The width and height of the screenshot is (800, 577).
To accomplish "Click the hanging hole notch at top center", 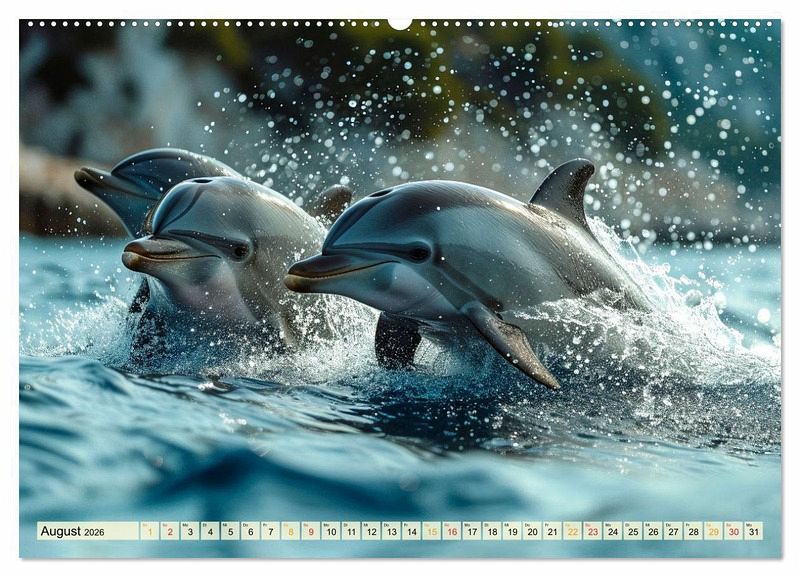I will [x=400, y=22].
